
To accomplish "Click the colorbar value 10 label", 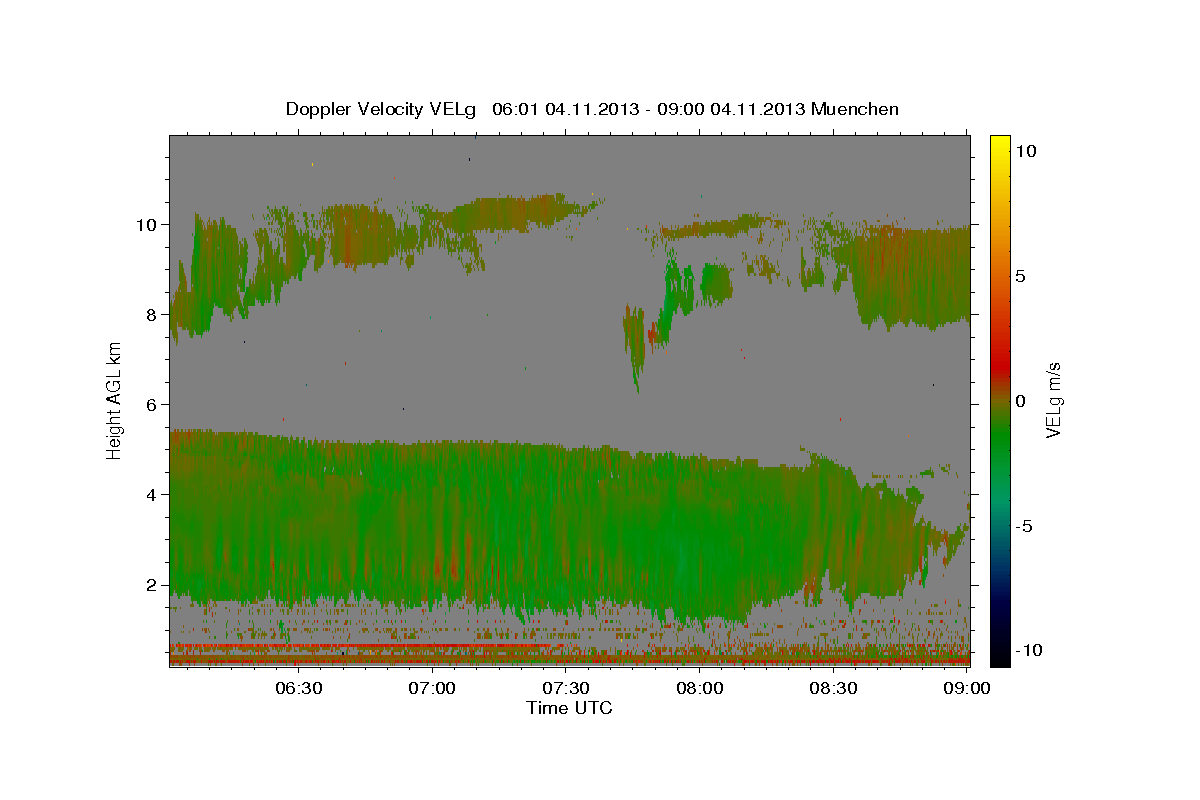I will click(1026, 150).
